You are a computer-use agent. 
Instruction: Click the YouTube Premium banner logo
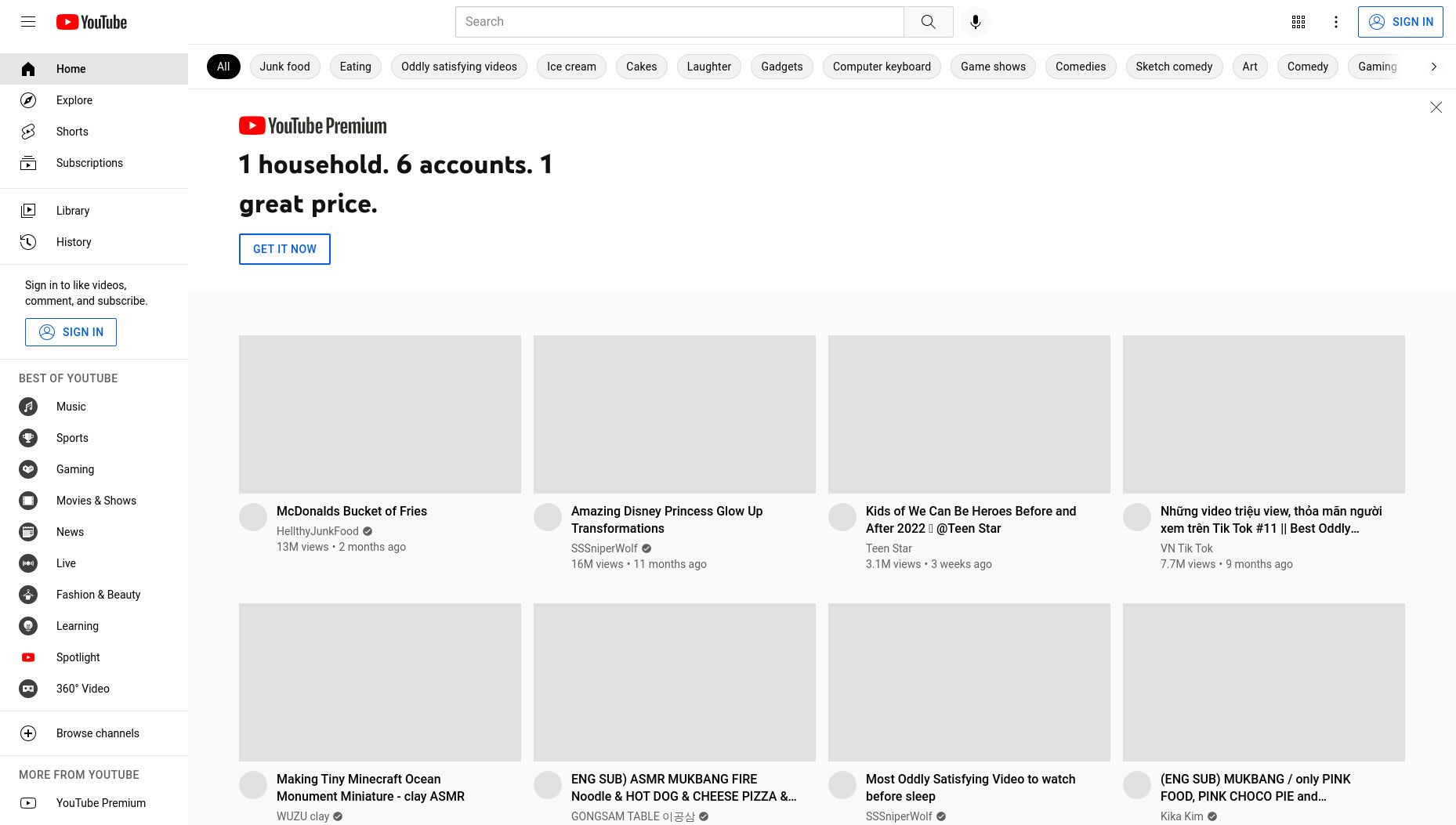(x=313, y=125)
